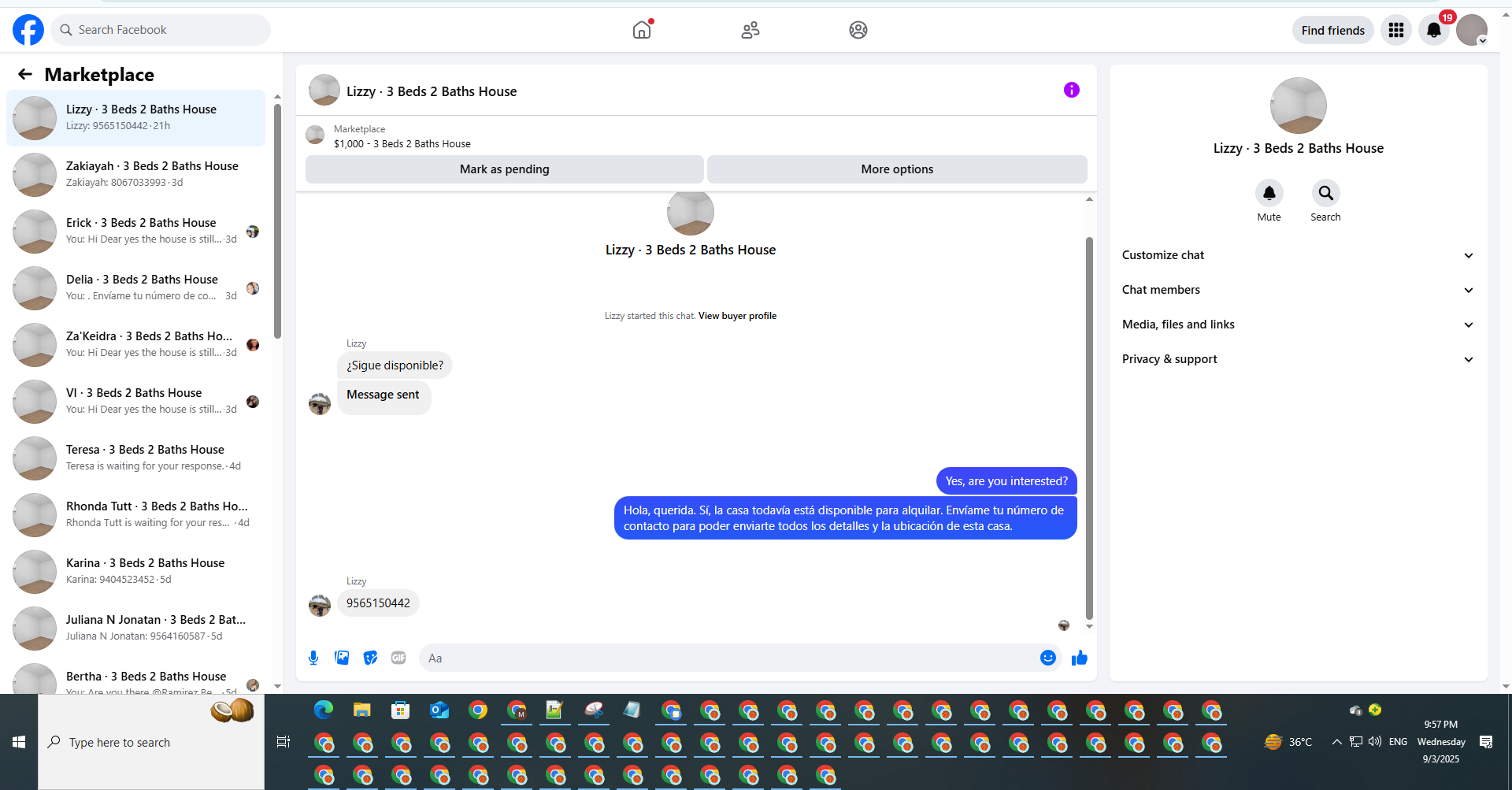Expand the Customize chat section

[x=1298, y=255]
